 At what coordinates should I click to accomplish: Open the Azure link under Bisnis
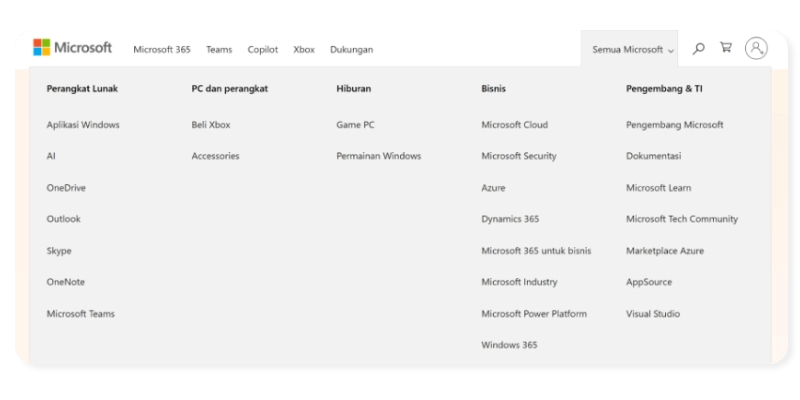point(493,188)
